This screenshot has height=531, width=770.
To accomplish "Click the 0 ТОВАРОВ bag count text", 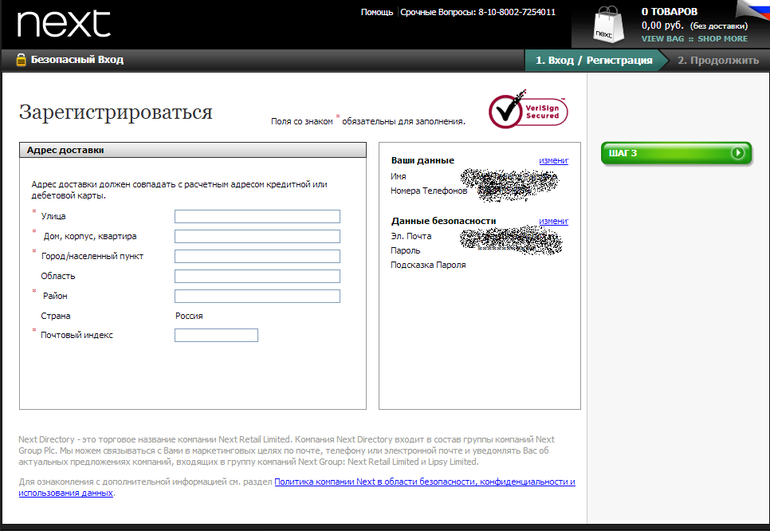I will [x=669, y=12].
